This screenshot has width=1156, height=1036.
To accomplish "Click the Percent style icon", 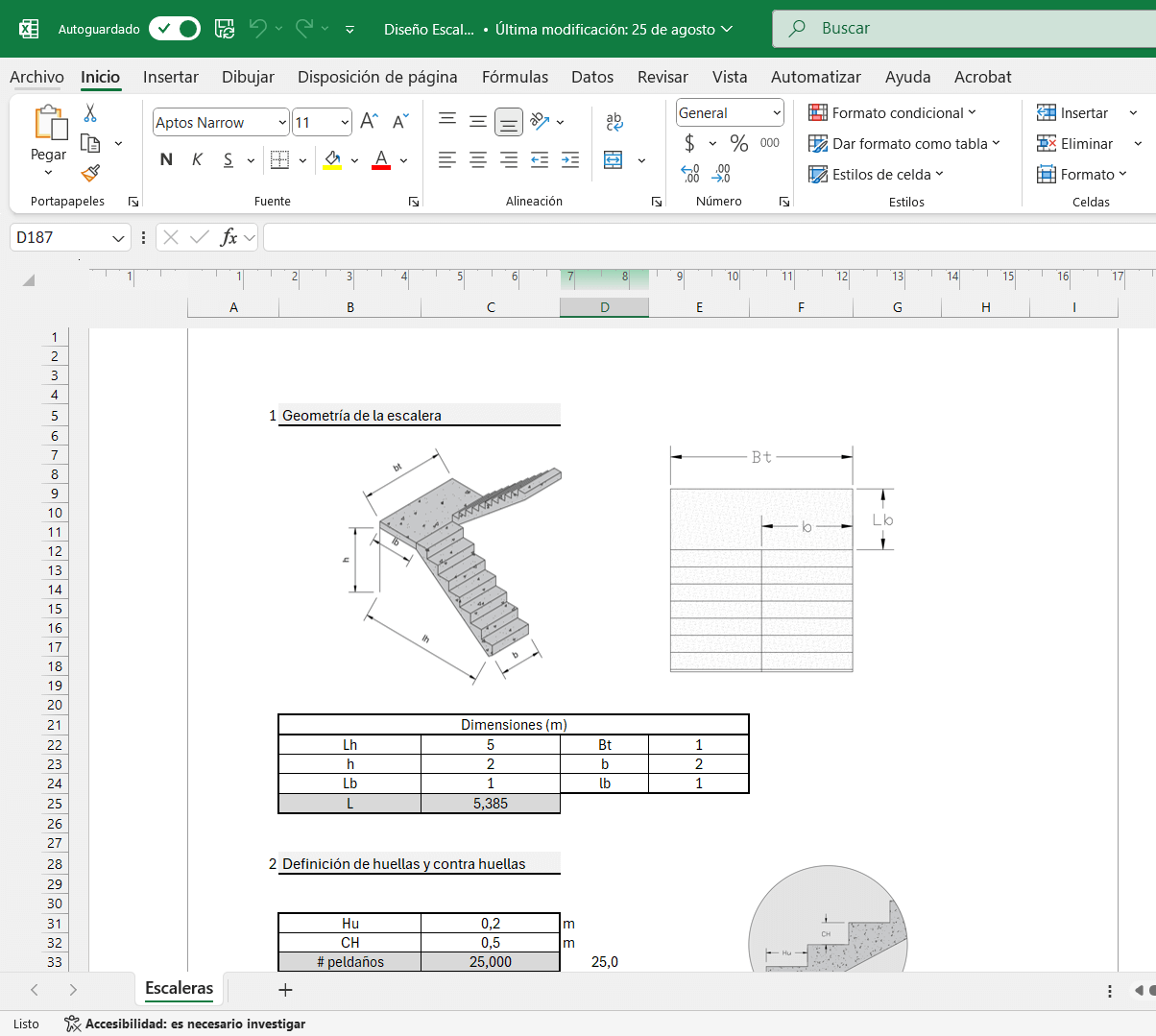I will coord(738,143).
